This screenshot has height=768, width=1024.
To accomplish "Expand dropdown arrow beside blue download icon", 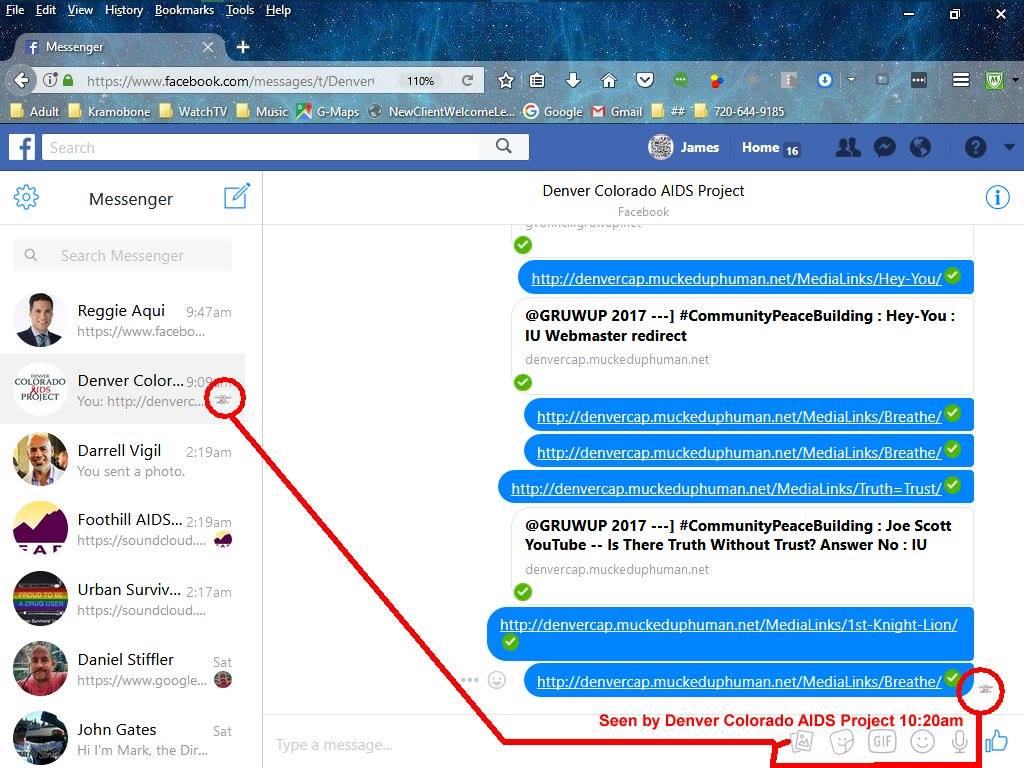I will tap(851, 80).
